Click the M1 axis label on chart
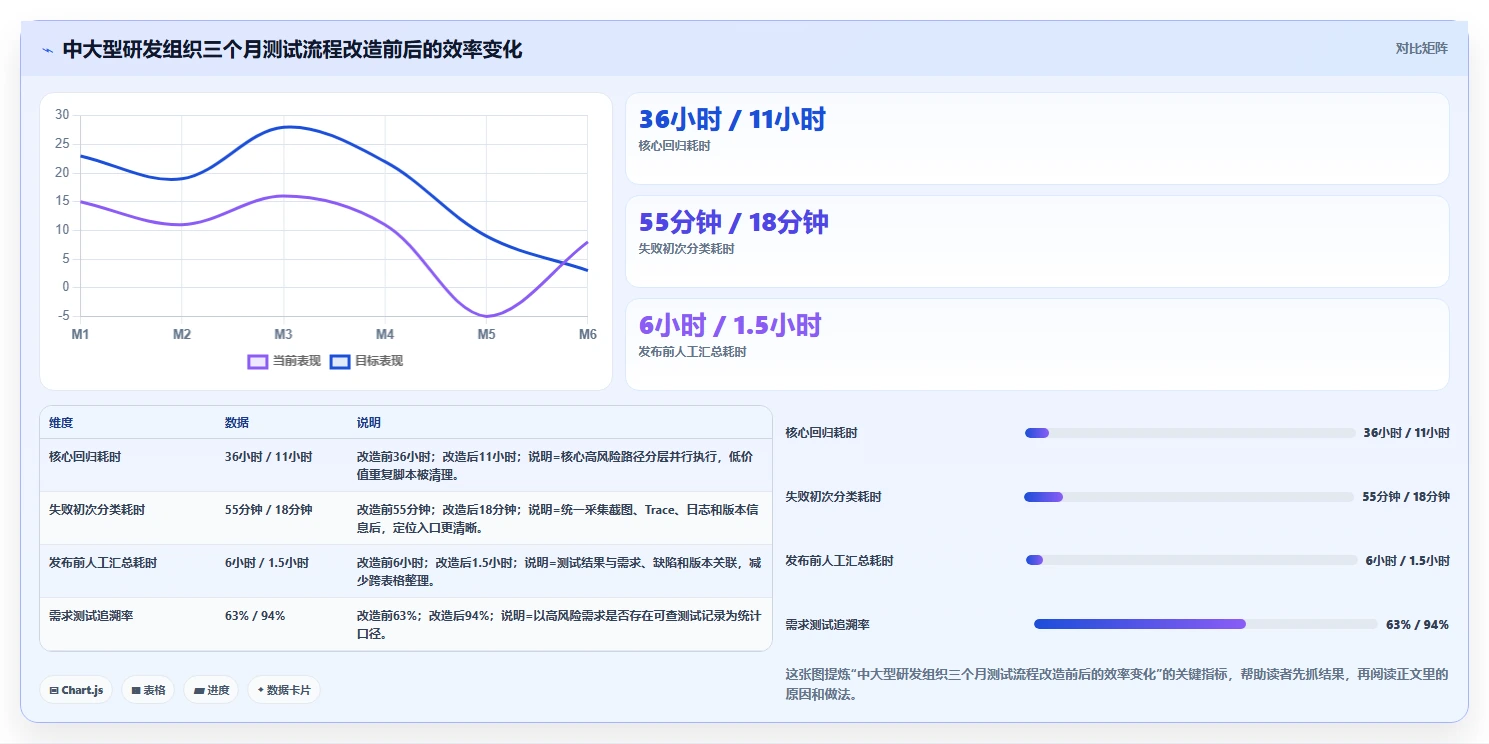Screen dimensions: 1489x744 click(80, 334)
